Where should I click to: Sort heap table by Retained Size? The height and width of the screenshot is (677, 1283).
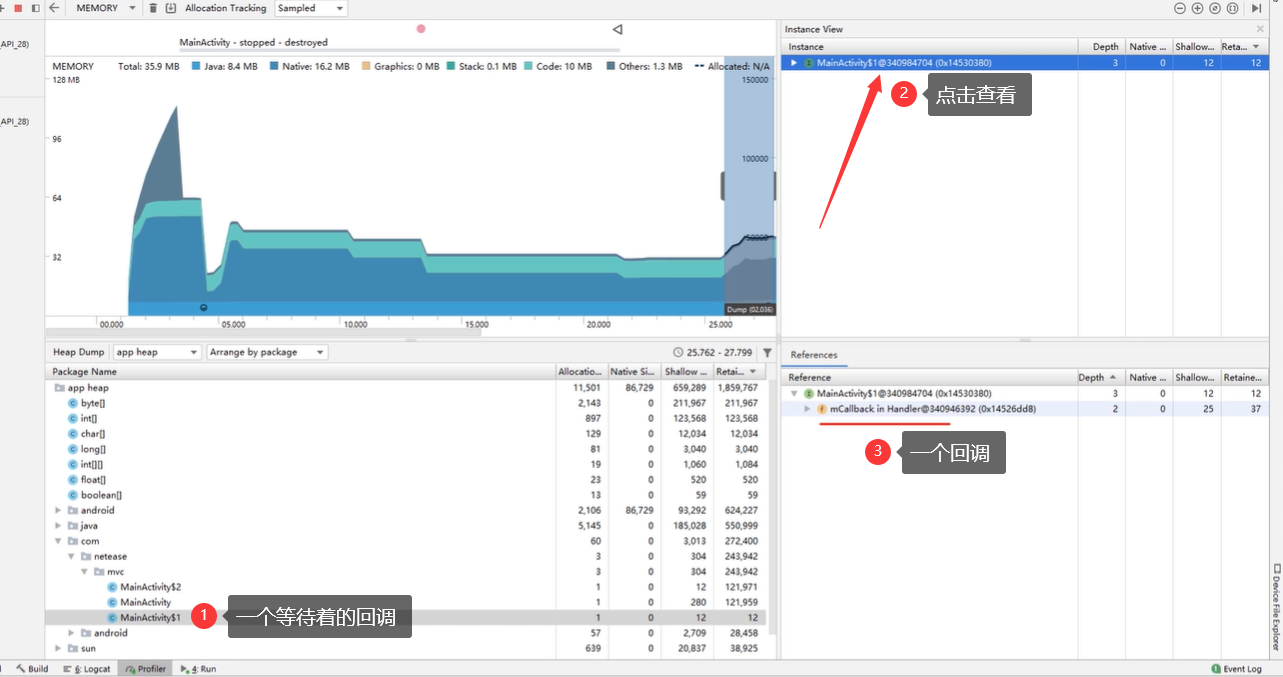[x=739, y=372]
